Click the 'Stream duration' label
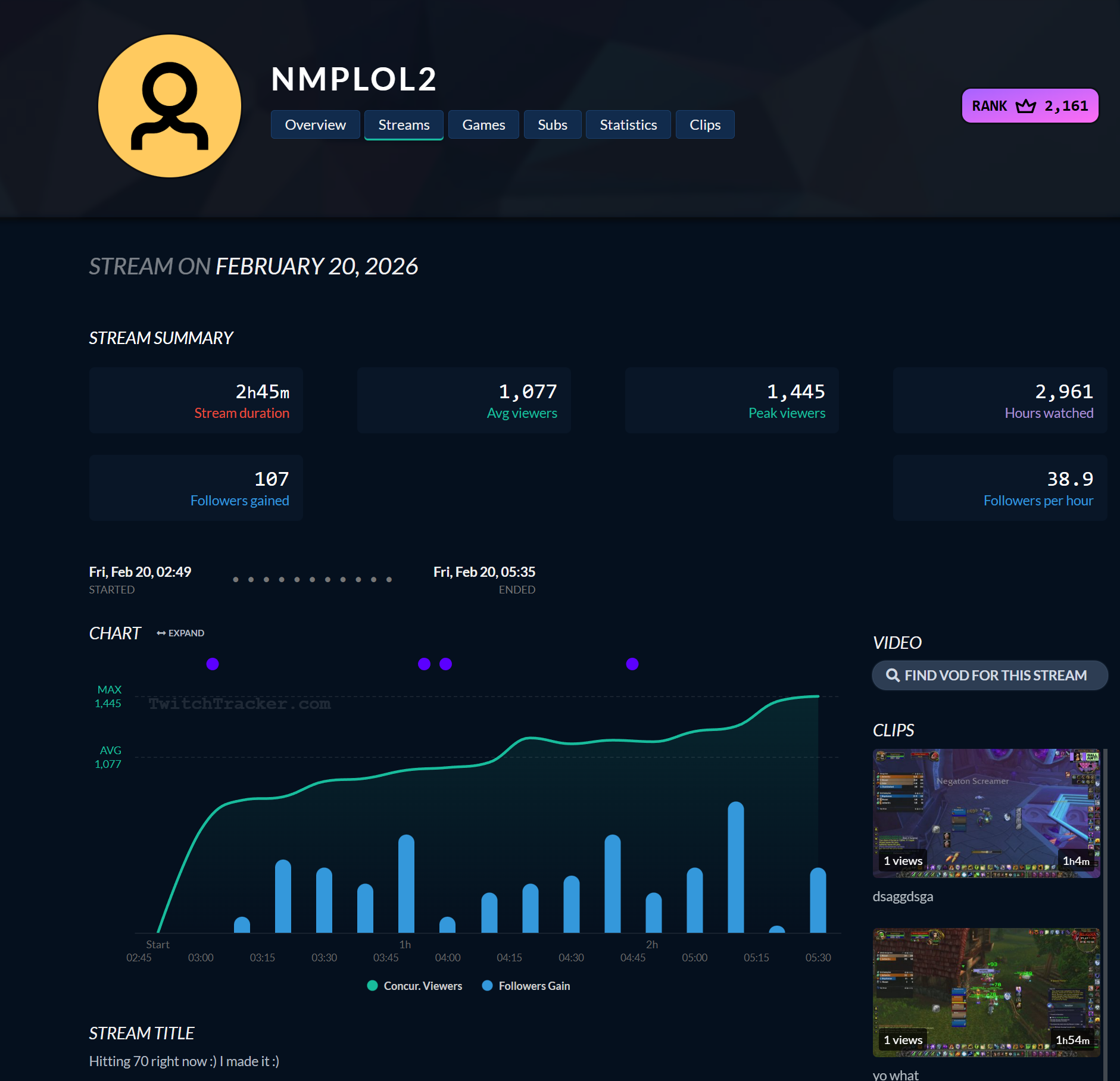The image size is (1120, 1081). pyautogui.click(x=242, y=413)
